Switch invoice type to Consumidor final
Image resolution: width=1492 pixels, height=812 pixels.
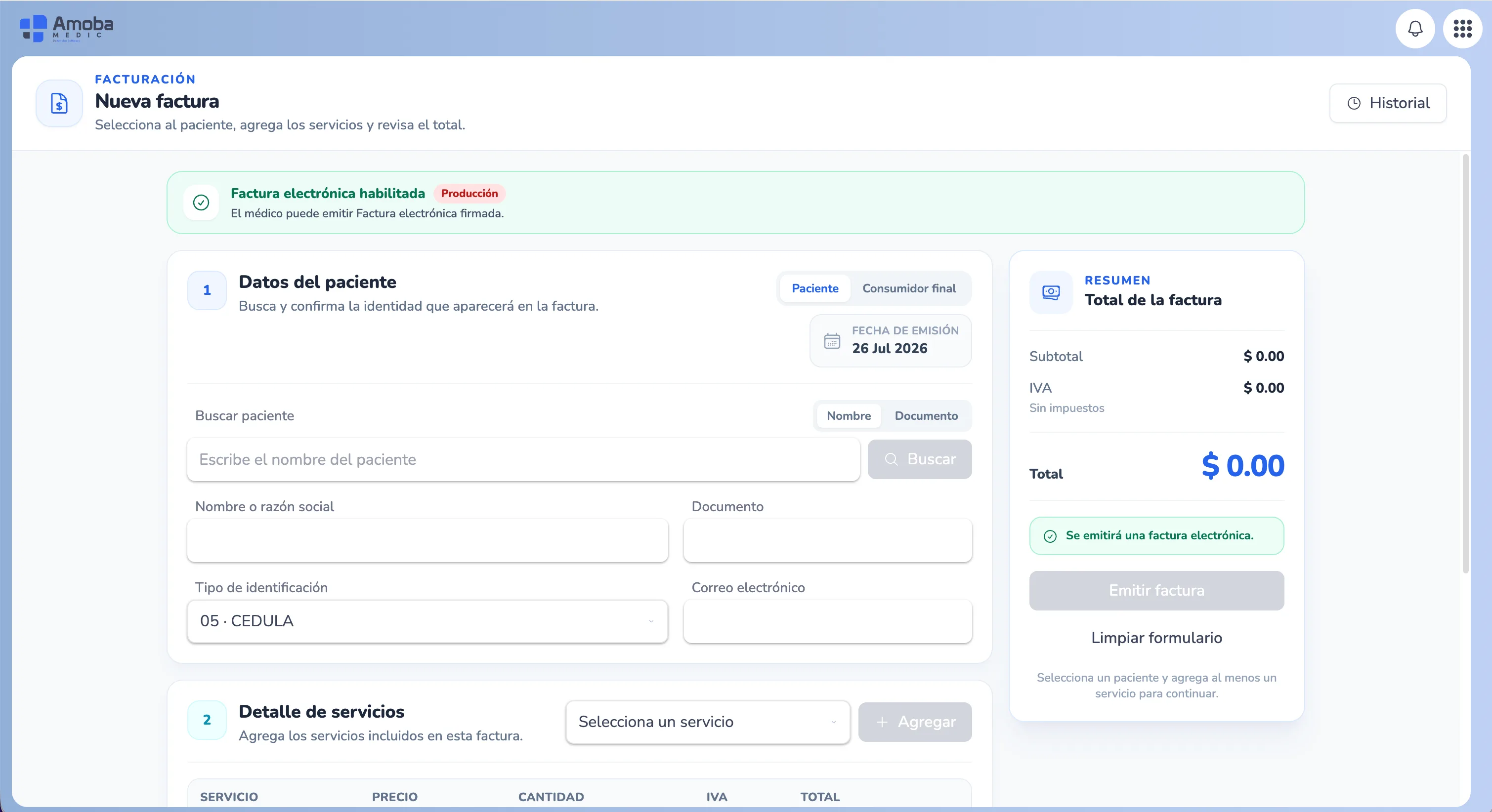tap(909, 288)
